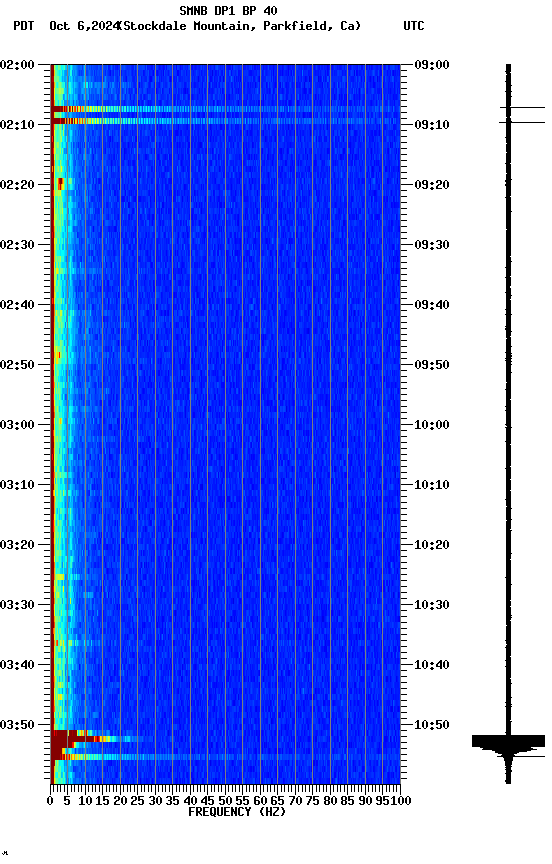Click the '03:30' PDT time label
This screenshot has width=552, height=864.
pyautogui.click(x=17, y=605)
